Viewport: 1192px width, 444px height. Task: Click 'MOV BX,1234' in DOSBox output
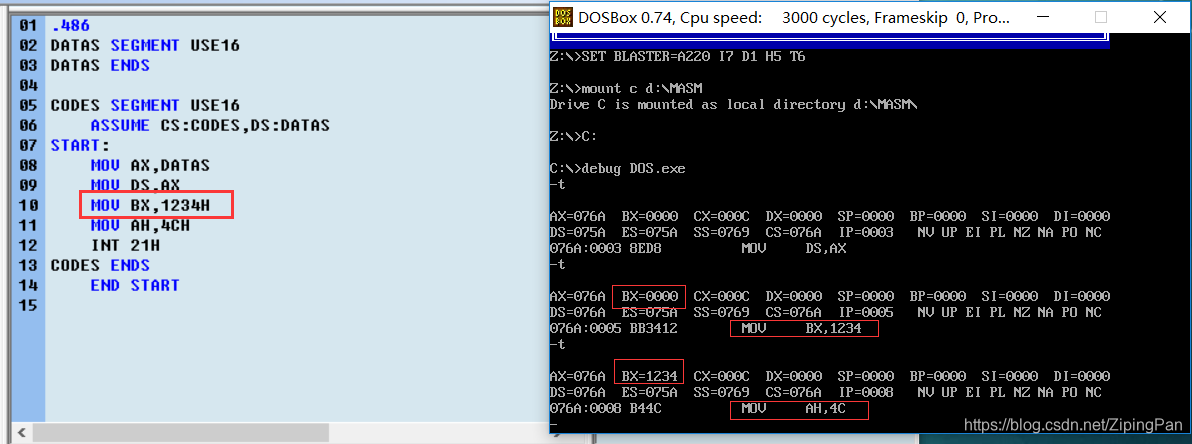tap(803, 328)
